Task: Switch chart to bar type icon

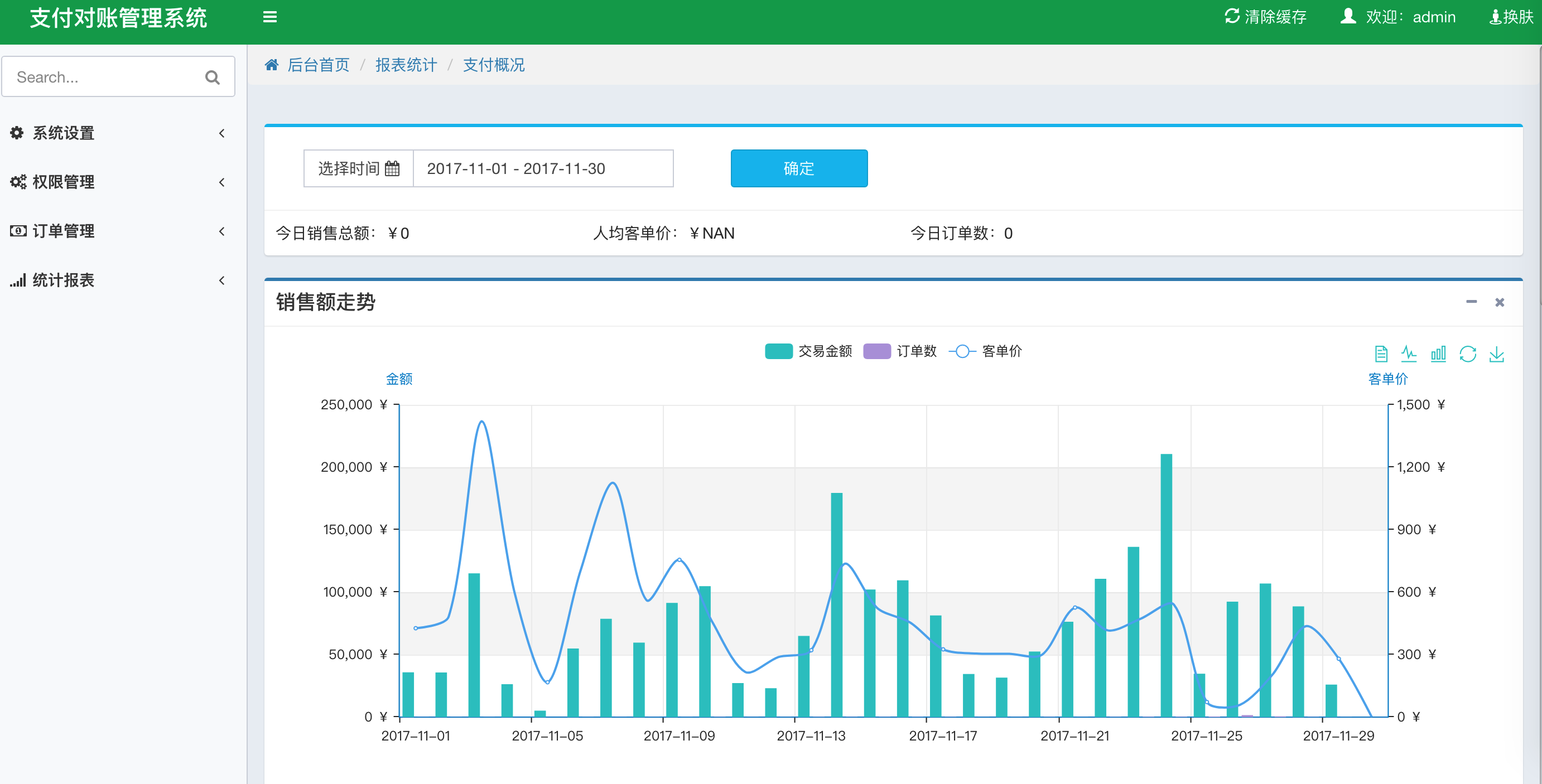Action: (x=1438, y=354)
